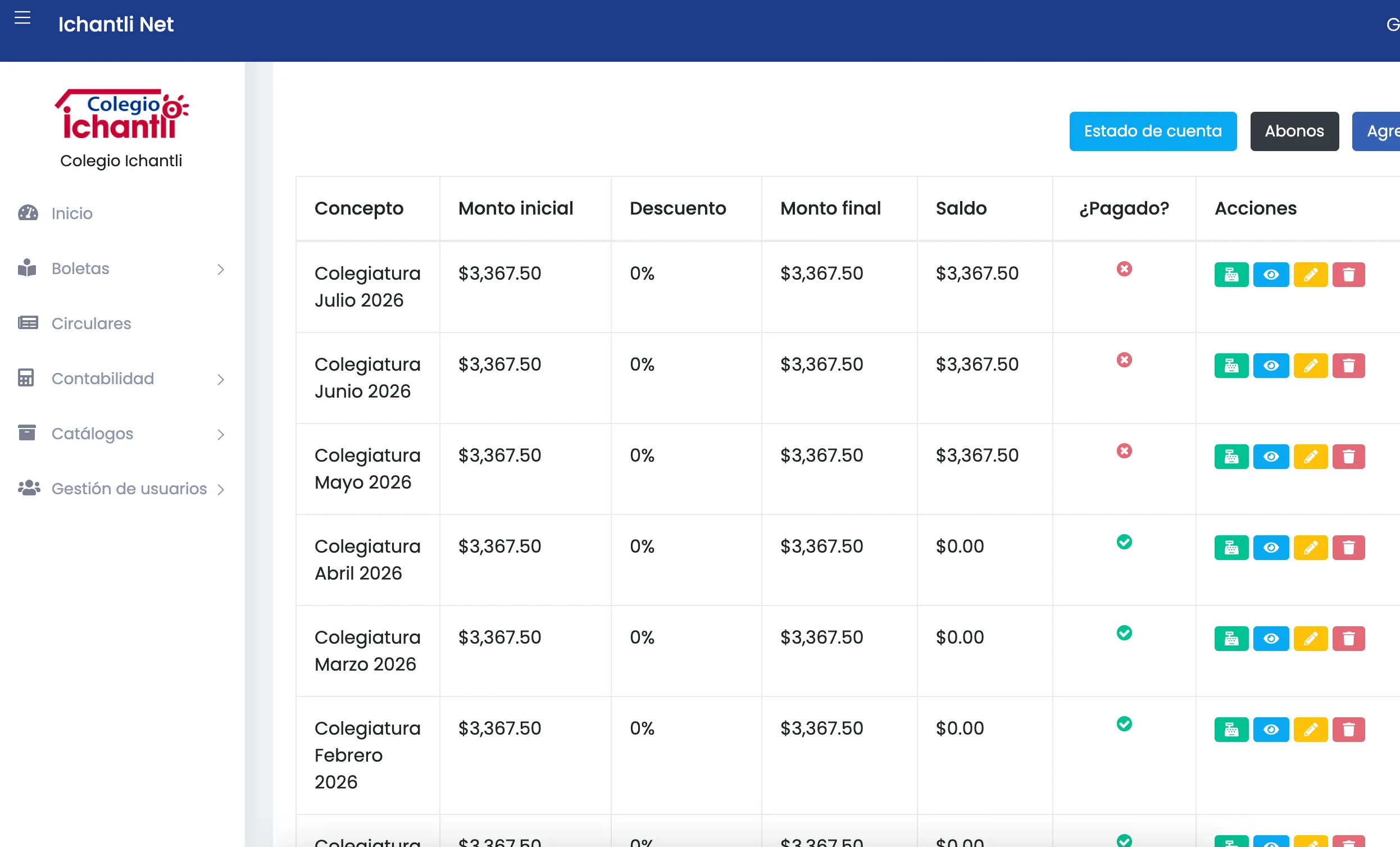1400x847 pixels.
Task: Edit Colegiatura Junio 2026 entry
Action: 1310,366
